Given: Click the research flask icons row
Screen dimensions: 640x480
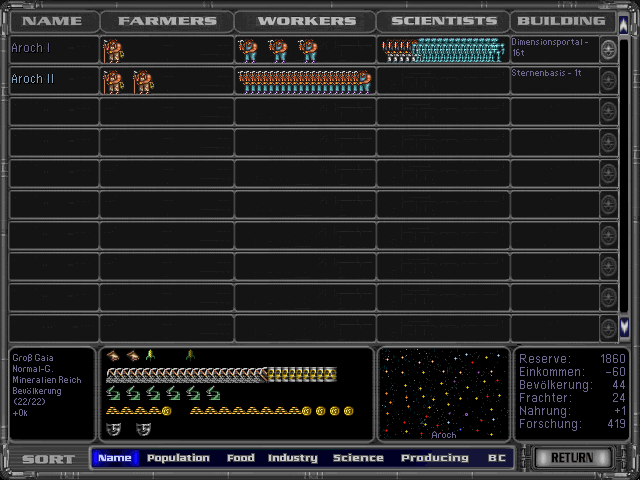Looking at the screenshot, I should click(162, 393).
